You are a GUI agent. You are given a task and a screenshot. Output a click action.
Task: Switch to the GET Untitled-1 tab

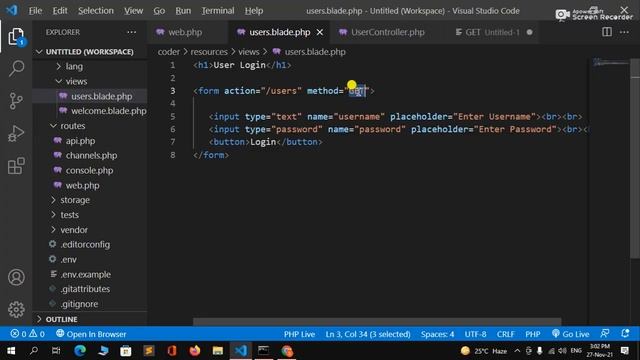[x=493, y=32]
